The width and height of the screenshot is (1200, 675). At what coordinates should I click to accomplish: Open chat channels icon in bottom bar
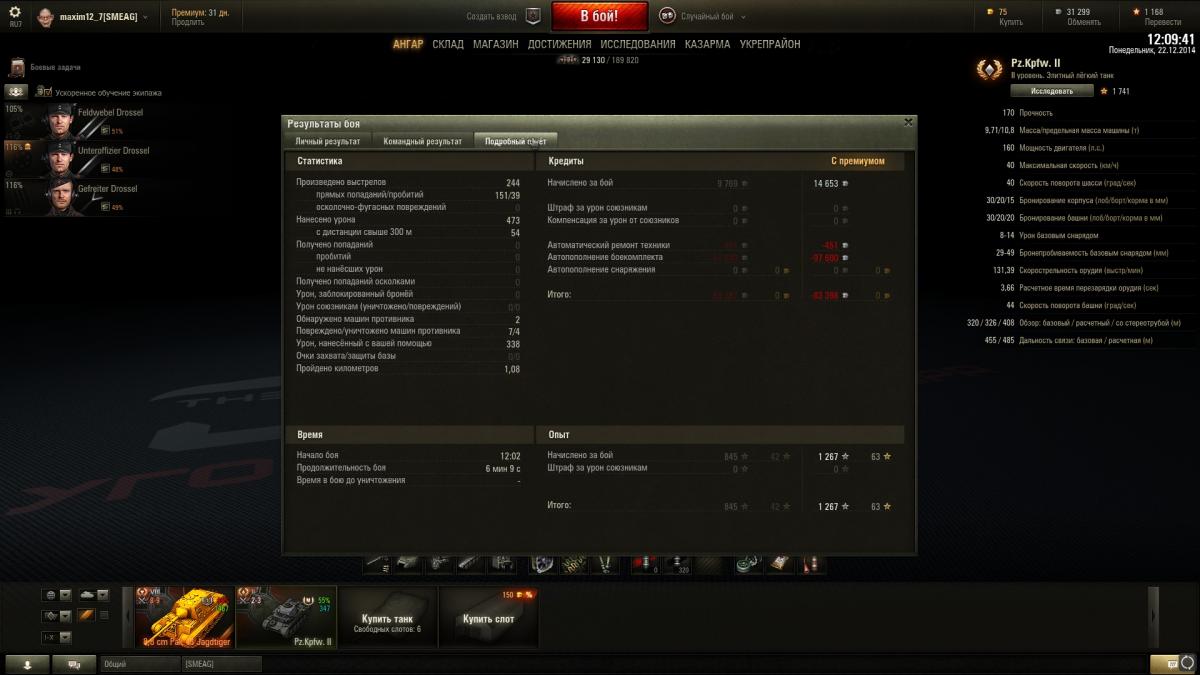(75, 664)
